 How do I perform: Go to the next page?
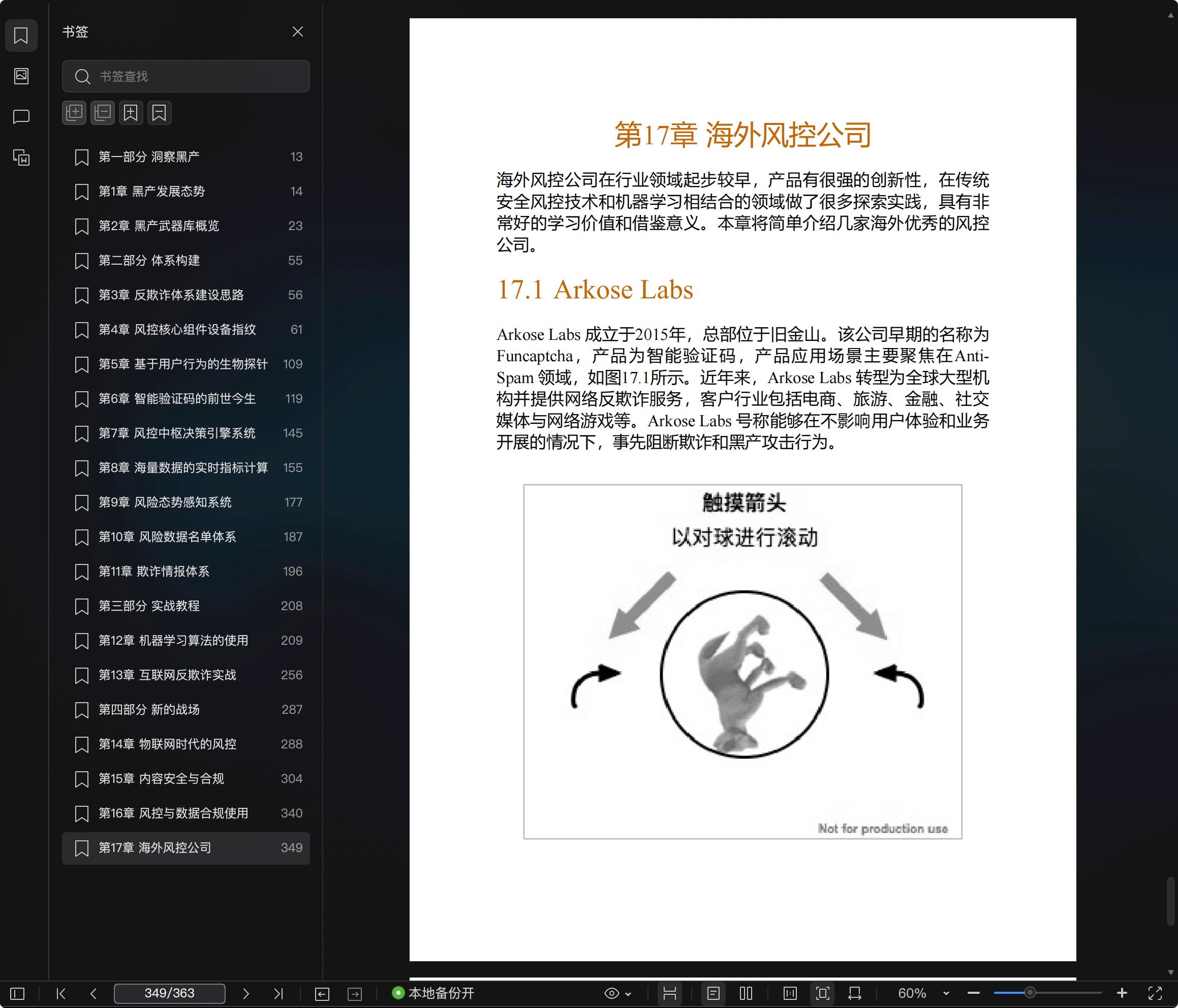click(245, 993)
